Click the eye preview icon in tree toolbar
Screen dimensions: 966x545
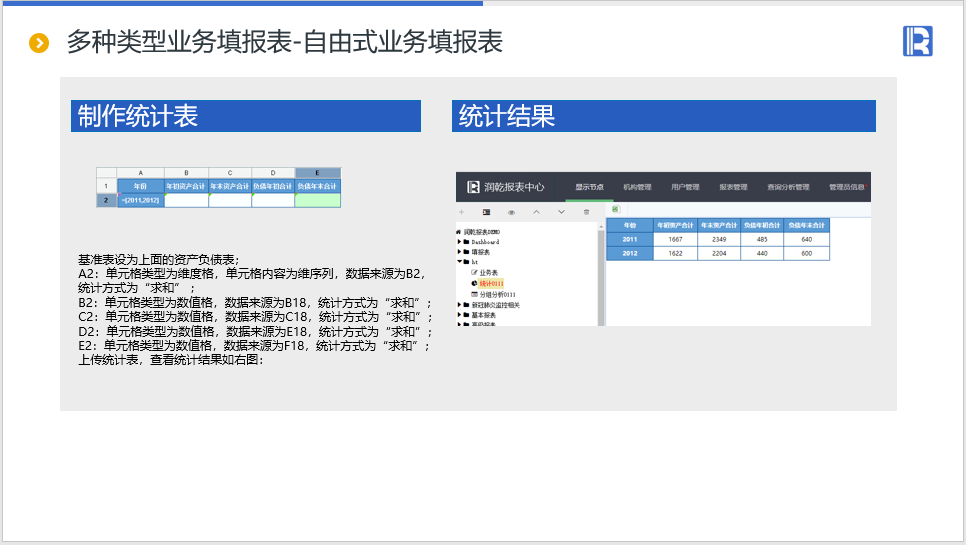[511, 212]
